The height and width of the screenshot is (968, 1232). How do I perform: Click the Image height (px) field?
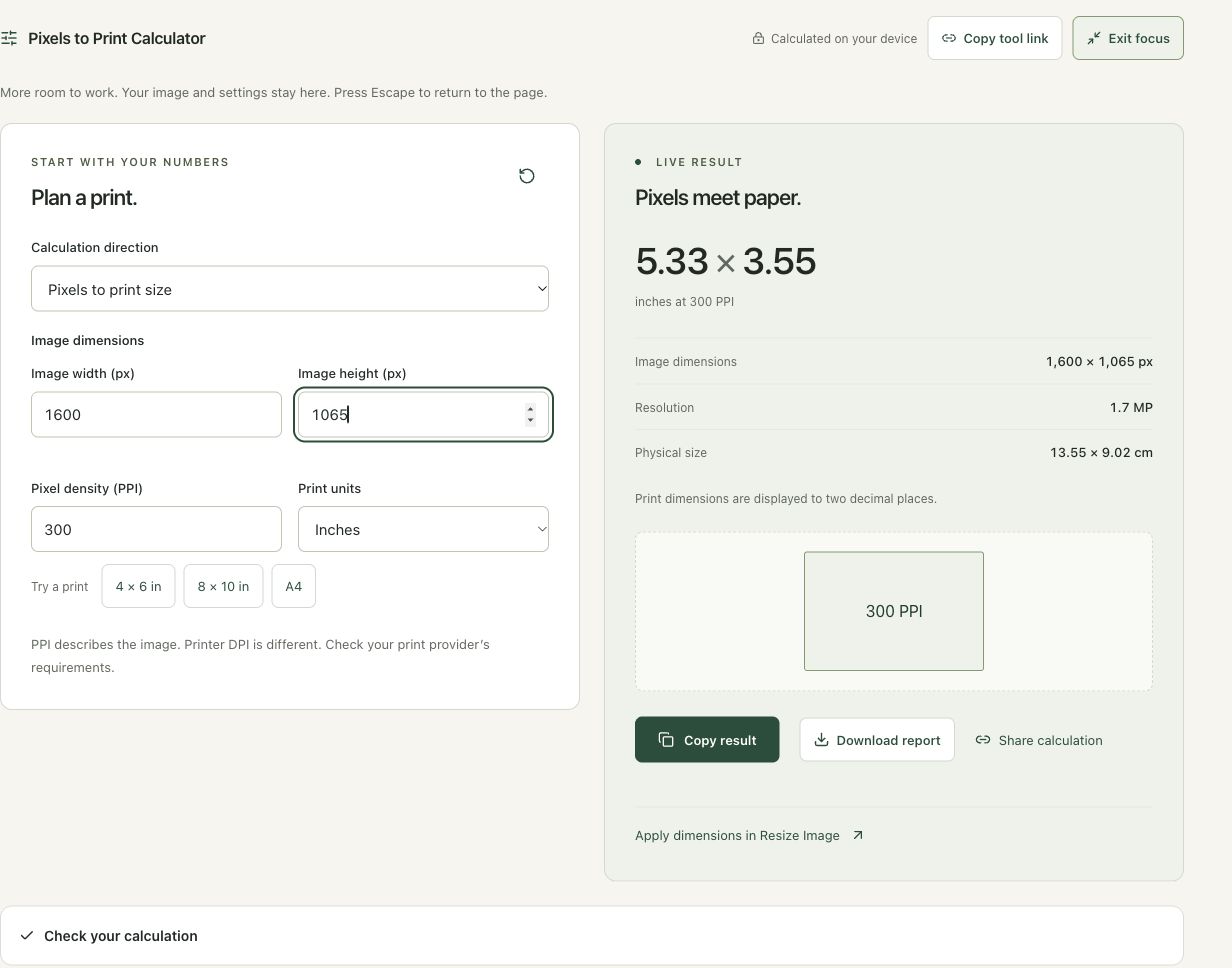point(423,414)
